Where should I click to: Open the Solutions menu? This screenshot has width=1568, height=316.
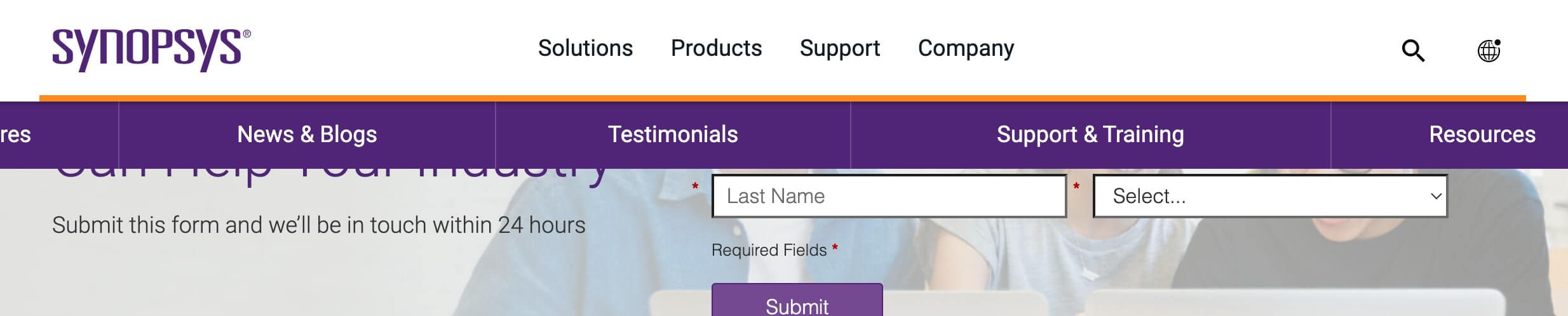585,48
